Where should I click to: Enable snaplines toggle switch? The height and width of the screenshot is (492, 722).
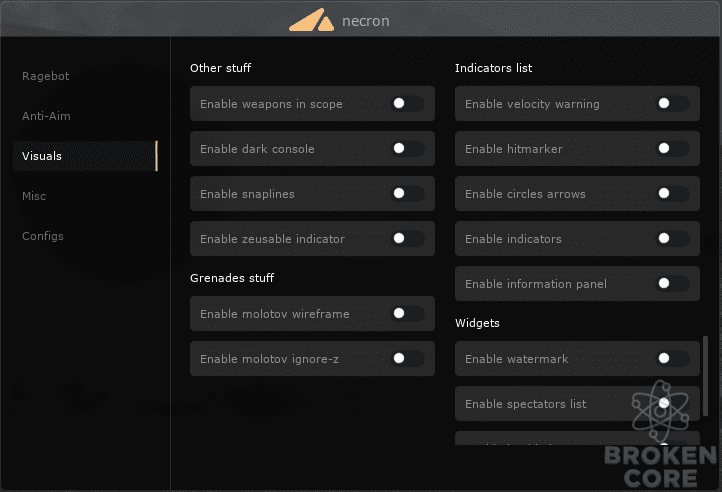pyautogui.click(x=408, y=193)
